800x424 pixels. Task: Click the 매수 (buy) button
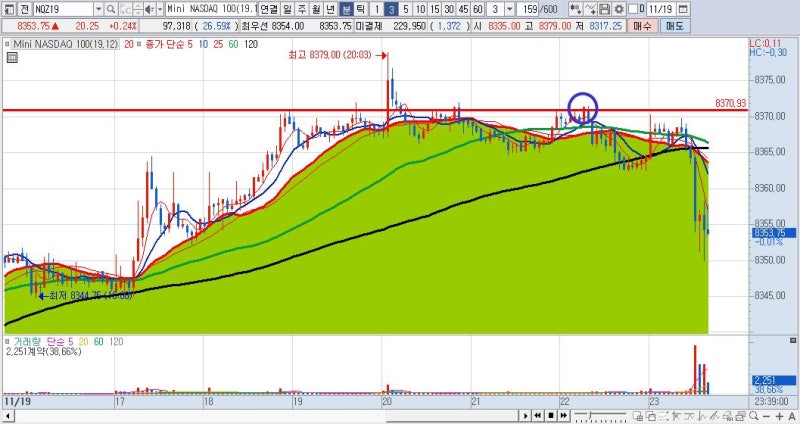(x=642, y=26)
